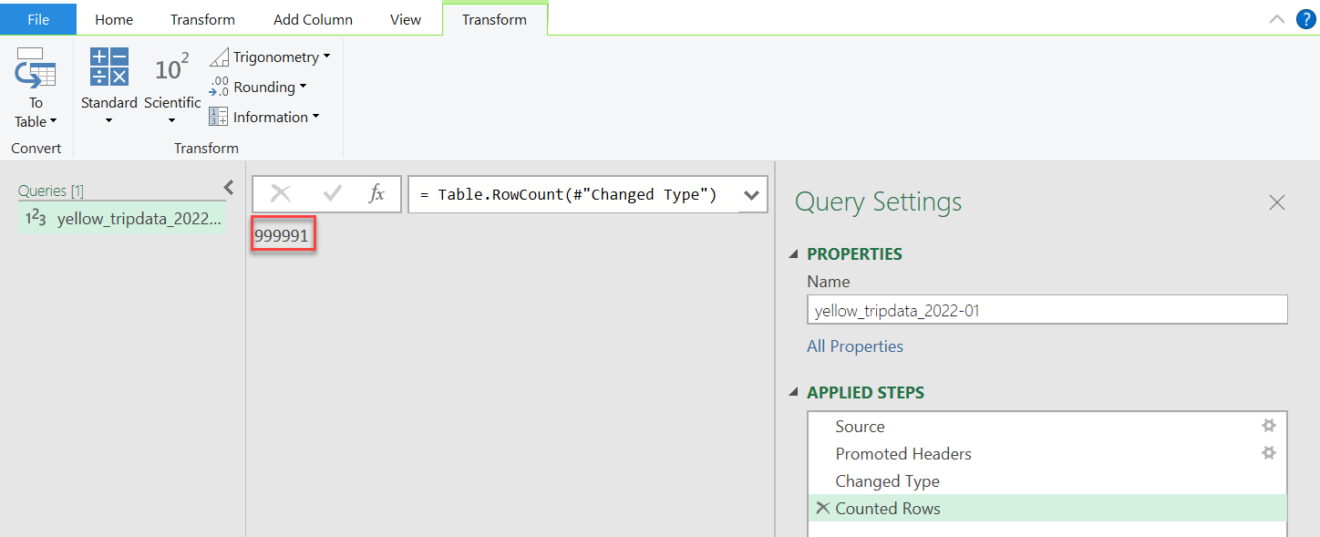
Task: Switch to the View tab
Action: click(405, 19)
